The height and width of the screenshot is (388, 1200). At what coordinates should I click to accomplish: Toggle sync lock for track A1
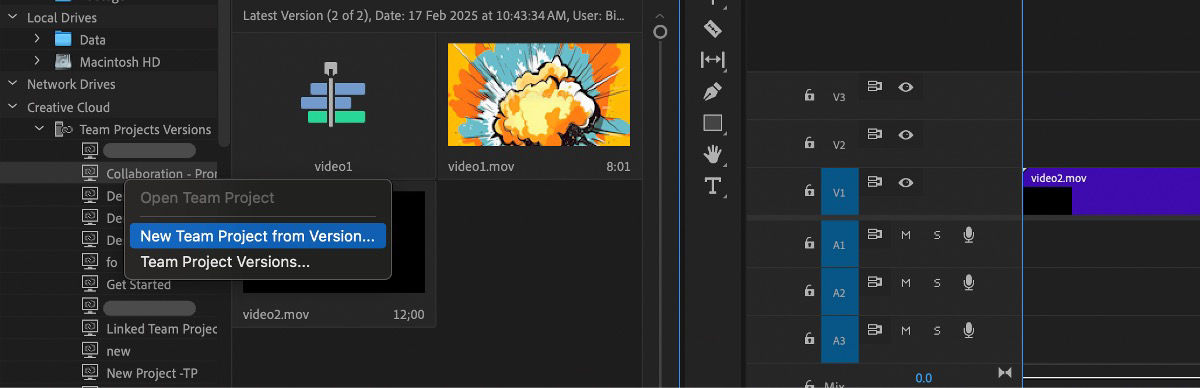pos(874,234)
